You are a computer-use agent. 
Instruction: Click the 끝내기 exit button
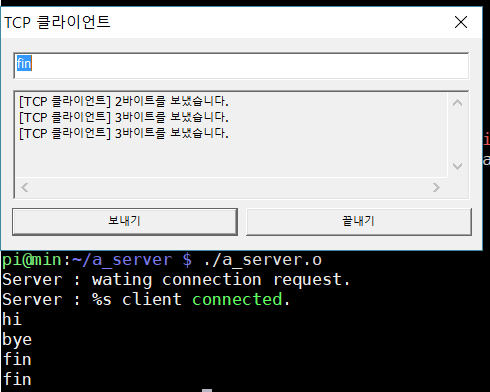click(359, 222)
